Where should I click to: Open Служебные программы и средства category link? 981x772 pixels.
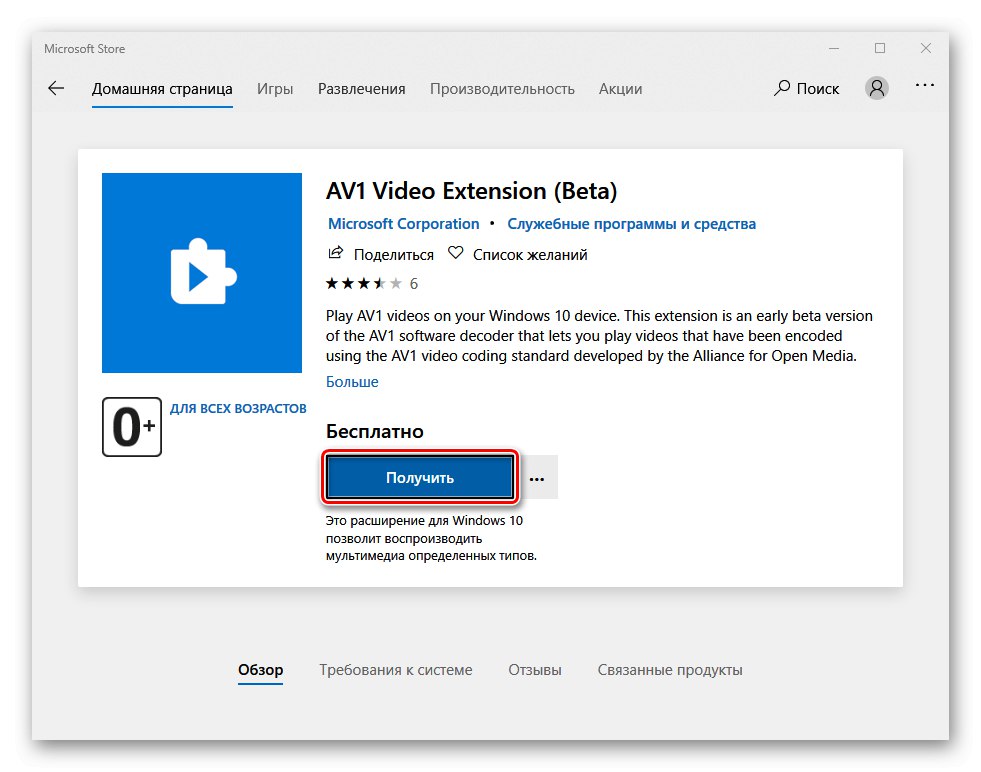pyautogui.click(x=631, y=224)
